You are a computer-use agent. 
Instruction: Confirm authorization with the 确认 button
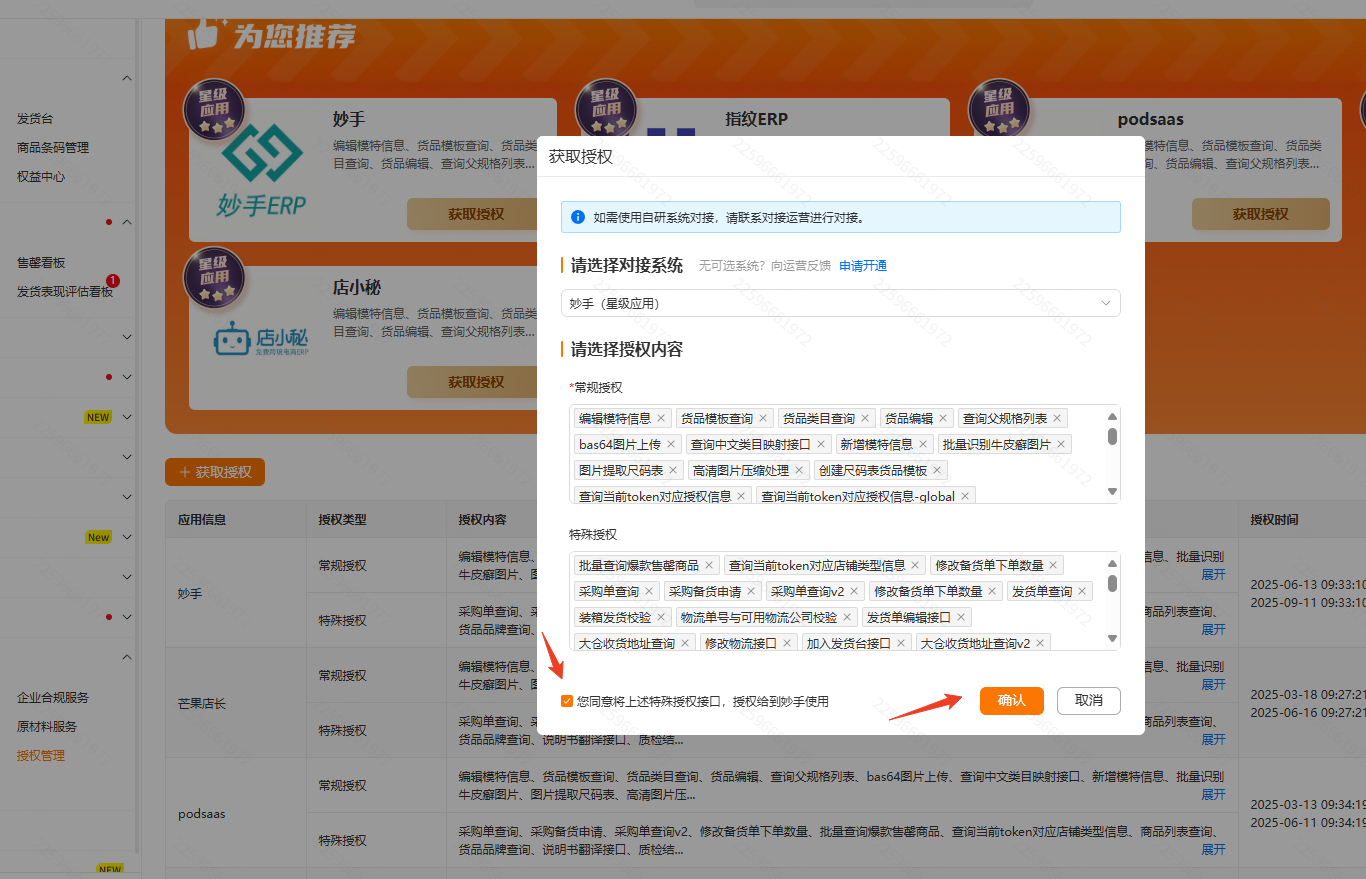1012,701
